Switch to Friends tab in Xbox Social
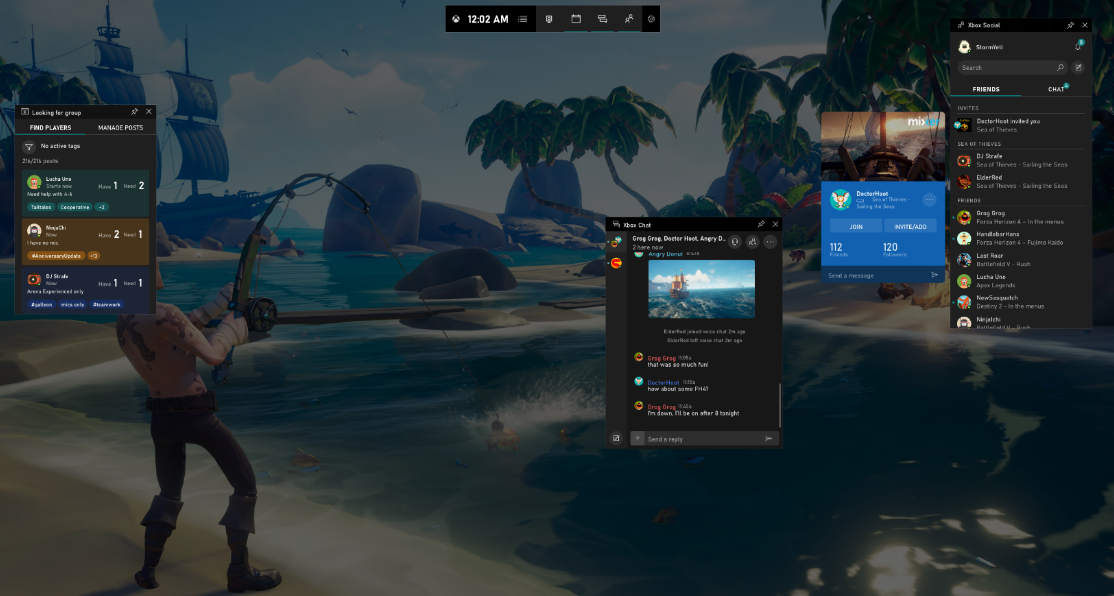The image size is (1114, 596). click(985, 90)
